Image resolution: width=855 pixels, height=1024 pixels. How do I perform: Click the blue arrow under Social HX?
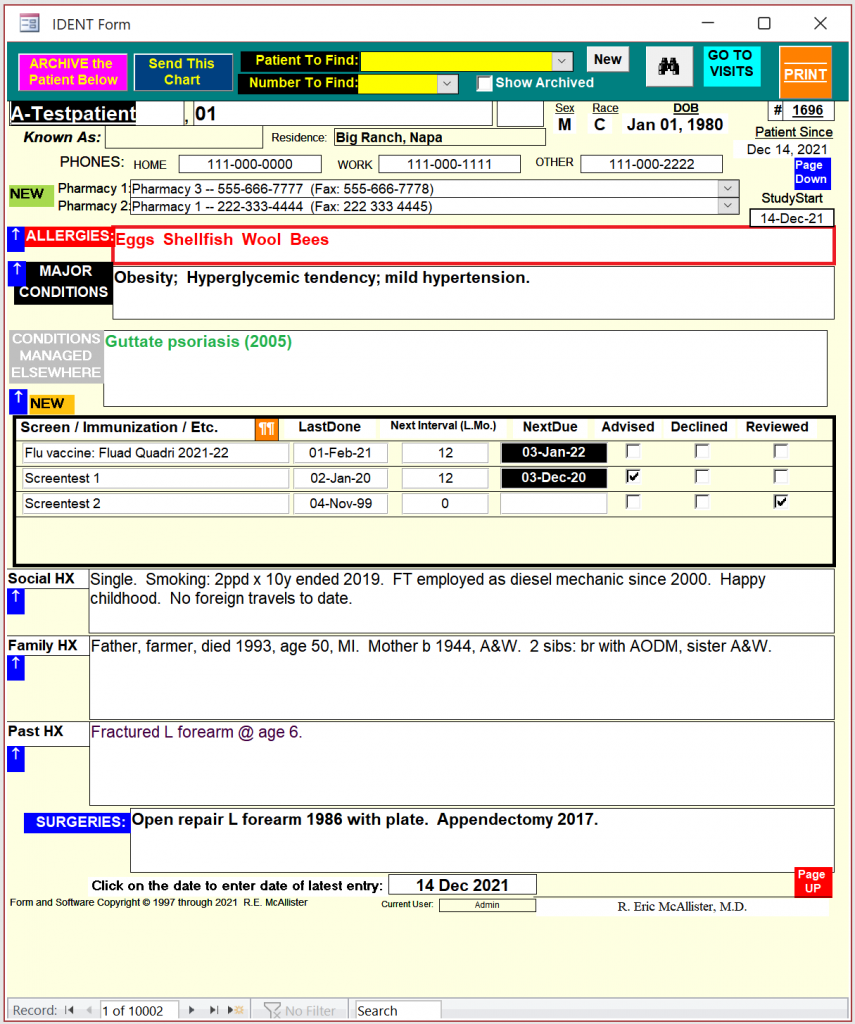(x=16, y=601)
